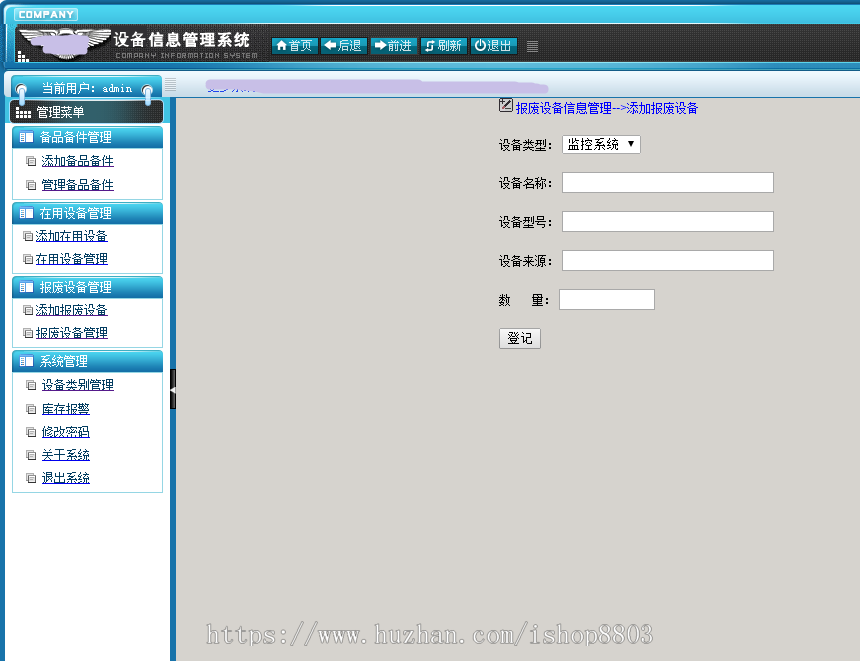Open the 修改密码 link

tap(66, 431)
